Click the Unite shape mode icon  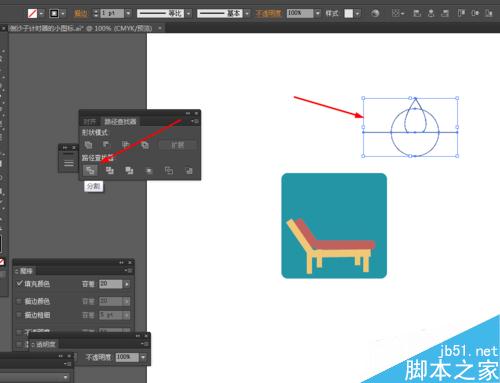88,145
